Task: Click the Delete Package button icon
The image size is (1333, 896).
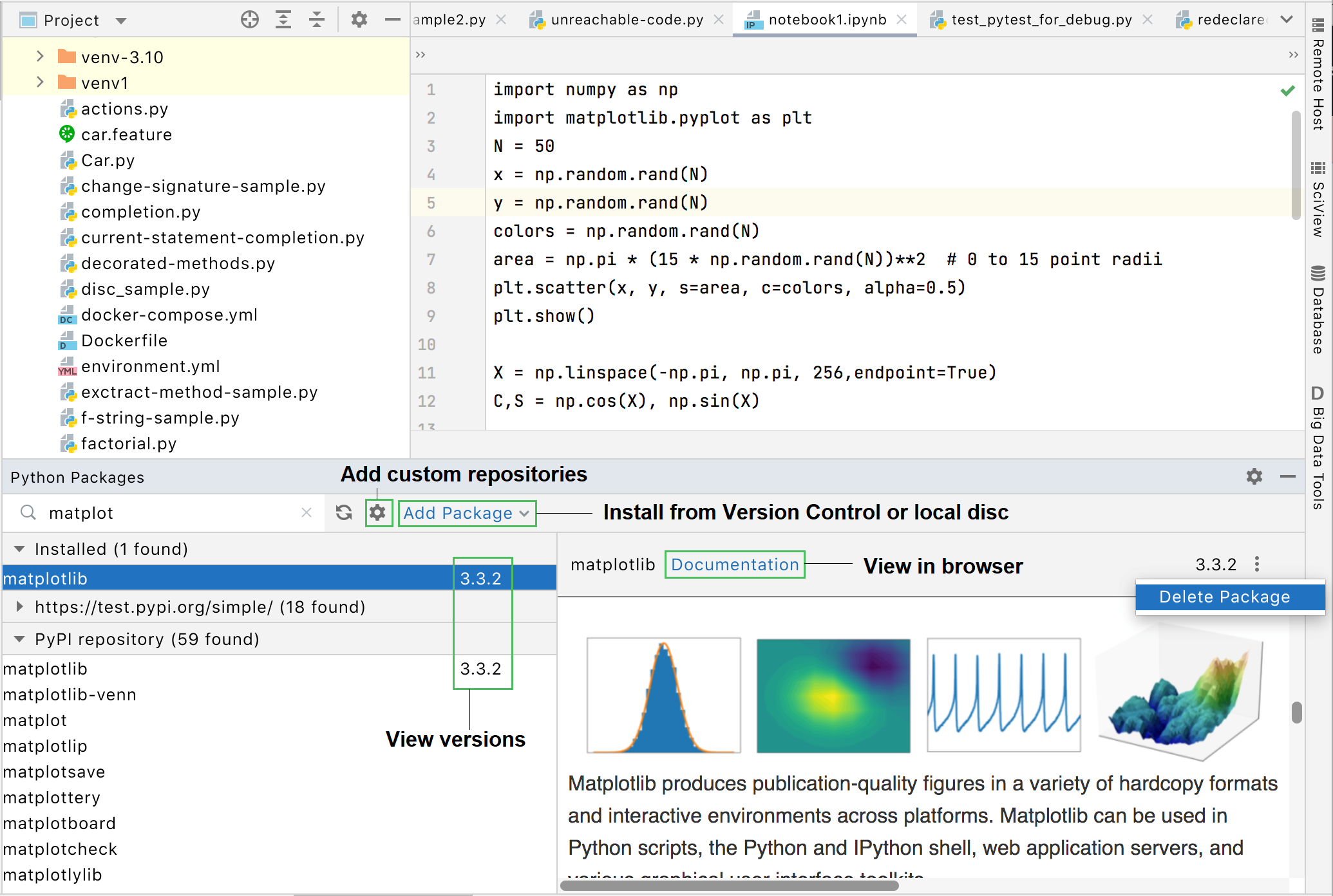Action: (x=1223, y=596)
